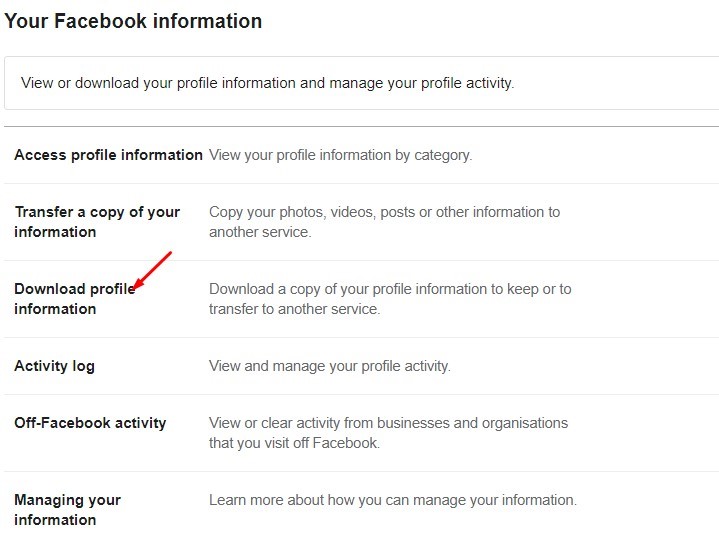719x543 pixels.
Task: Click 'View or clear activity from businesses' description
Action: pos(388,433)
